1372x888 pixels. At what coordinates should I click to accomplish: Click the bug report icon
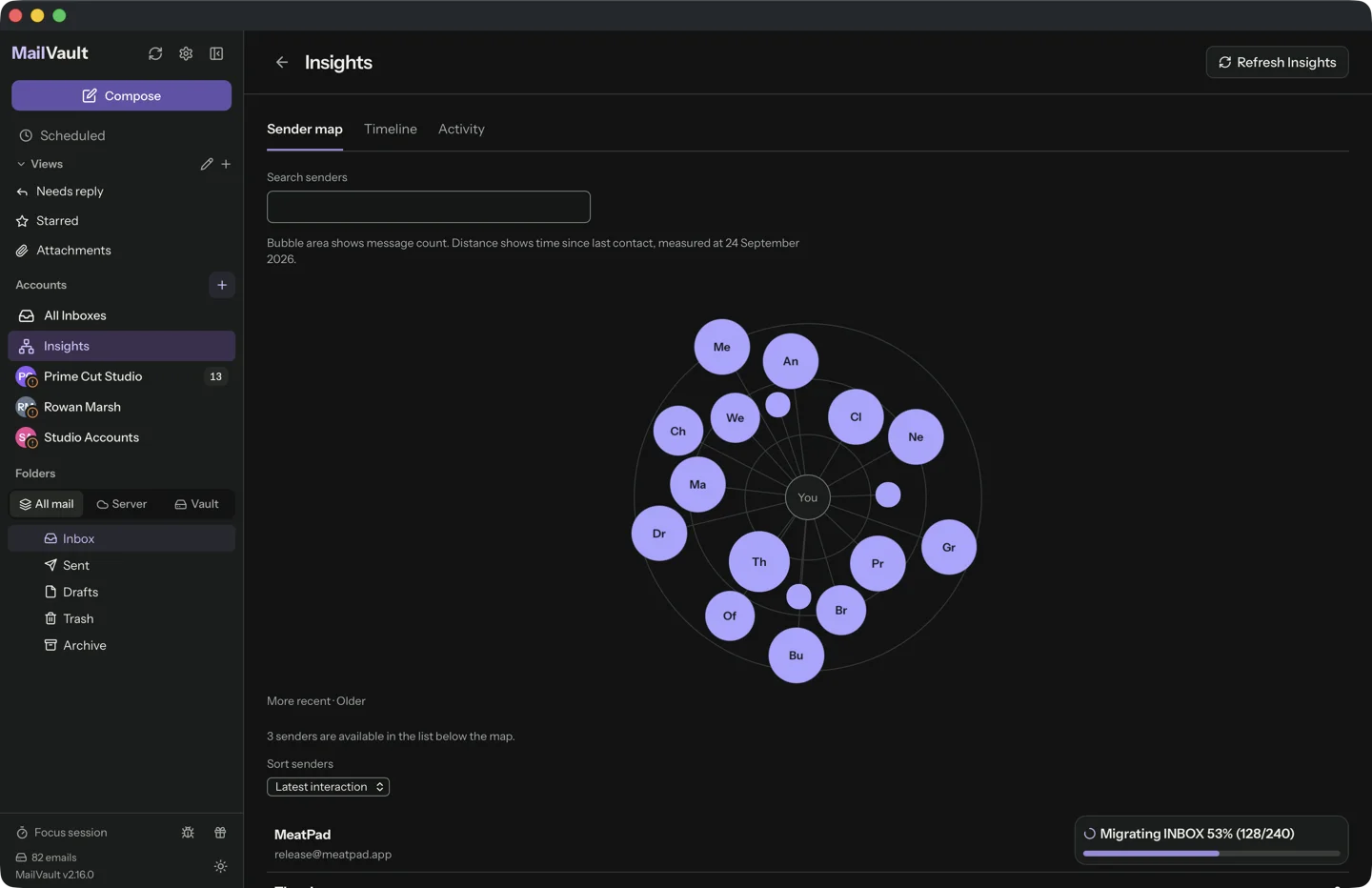[188, 833]
